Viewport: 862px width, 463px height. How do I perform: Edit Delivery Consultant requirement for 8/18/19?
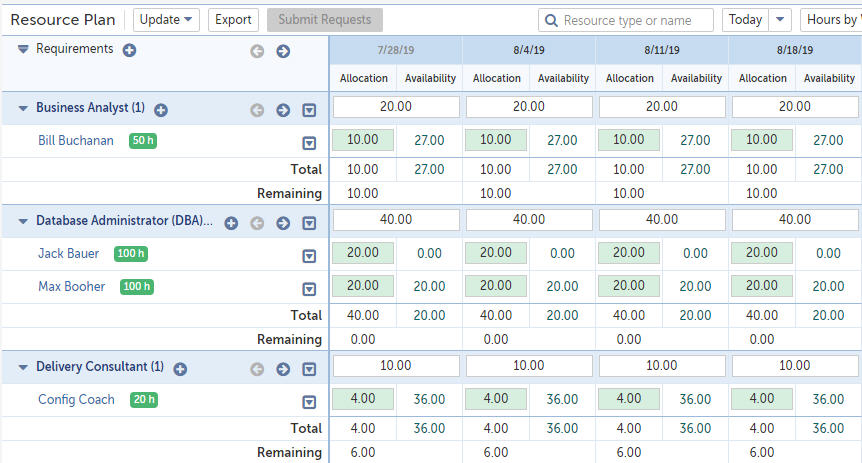pyautogui.click(x=795, y=366)
